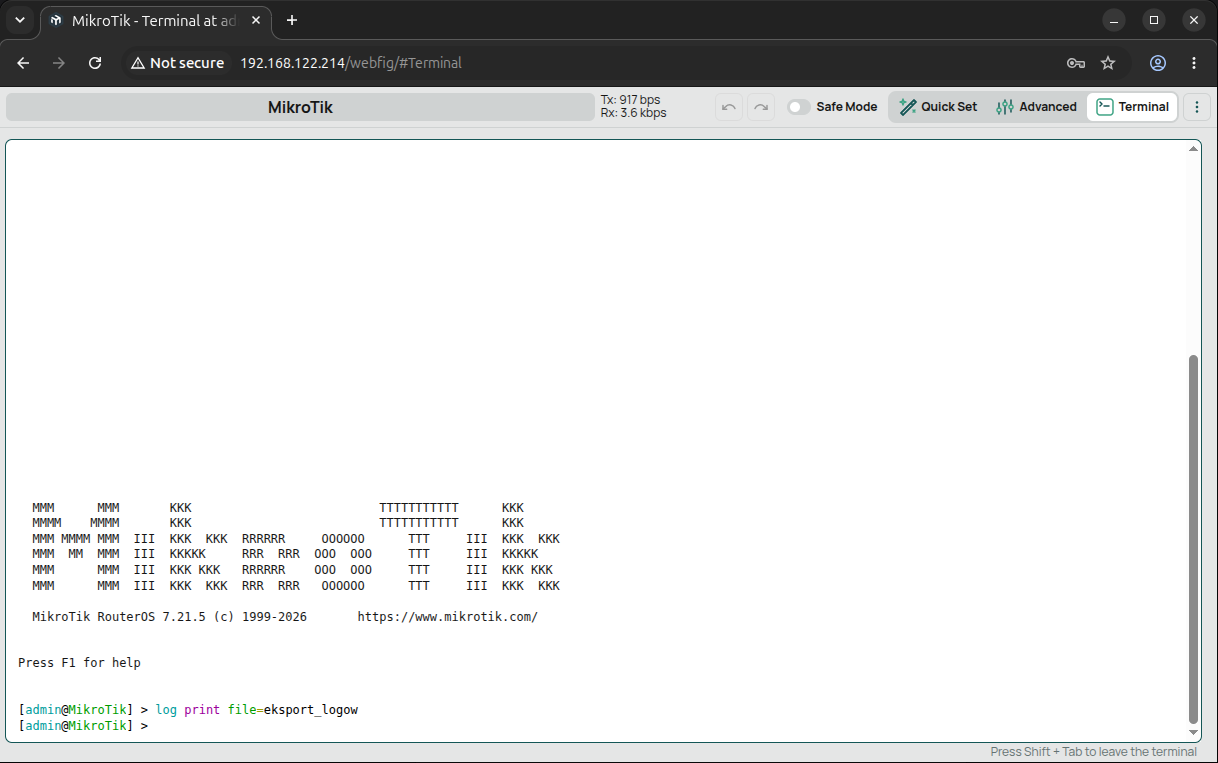Open the WebFig more options menu
1218x763 pixels.
1197,107
